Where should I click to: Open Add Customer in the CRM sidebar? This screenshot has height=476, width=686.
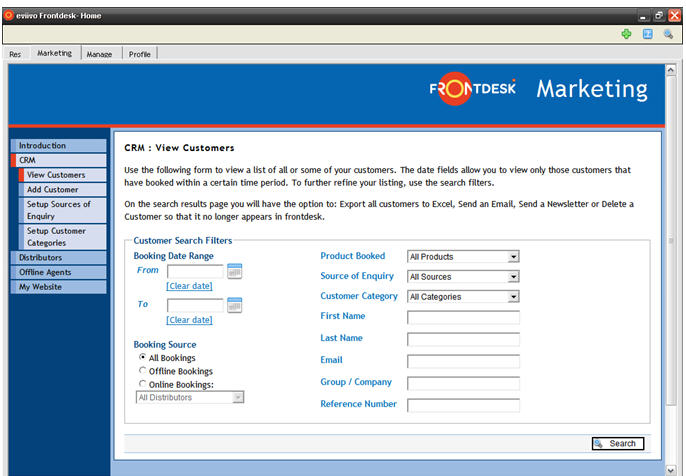(x=53, y=189)
